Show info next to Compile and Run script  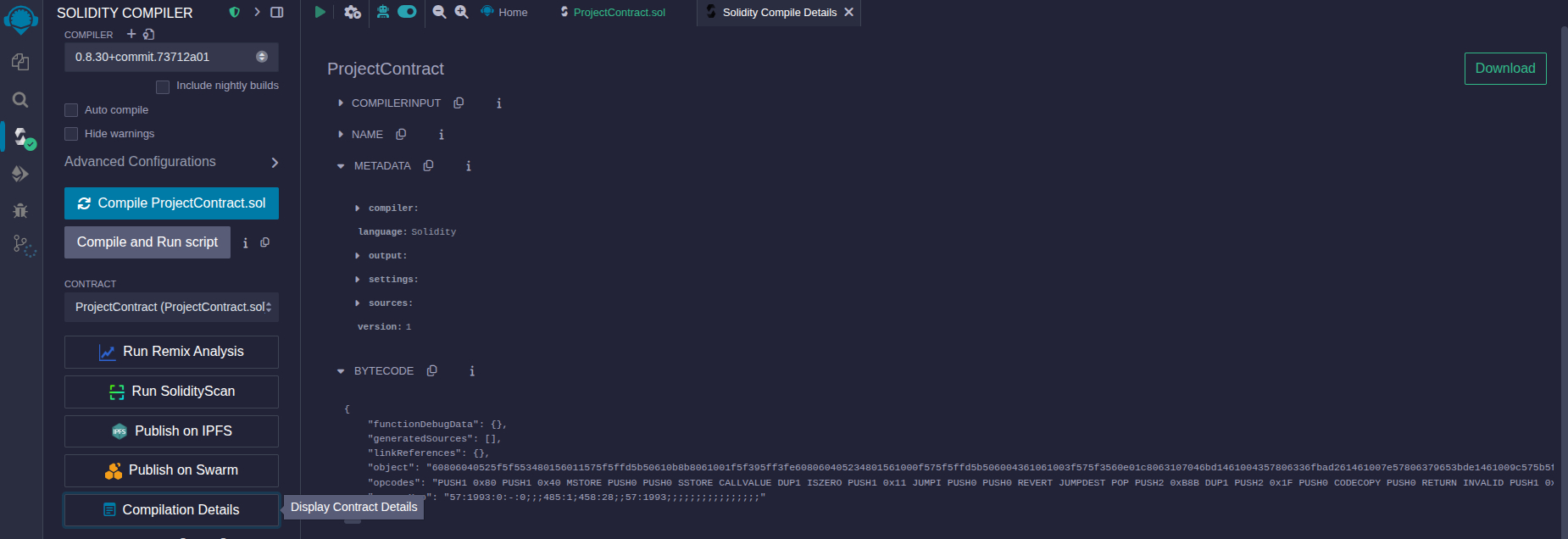(x=246, y=243)
